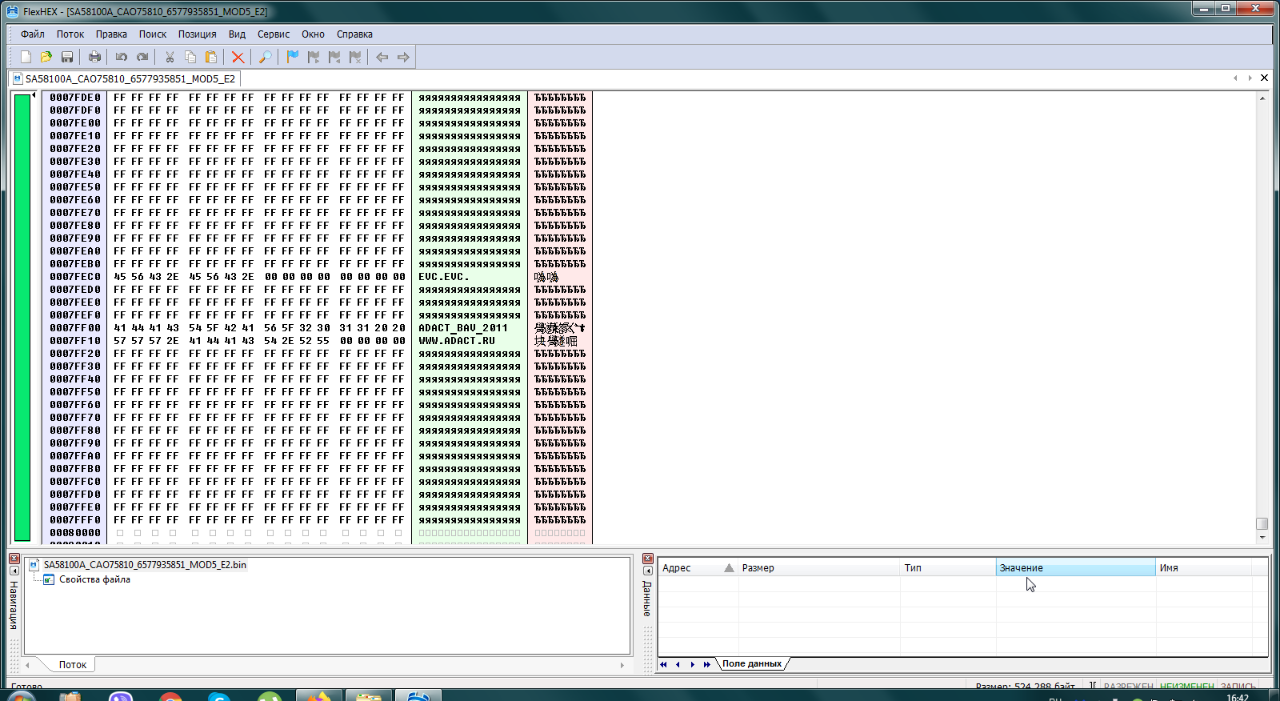
Task: Click the Open file folder icon
Action: click(46, 57)
